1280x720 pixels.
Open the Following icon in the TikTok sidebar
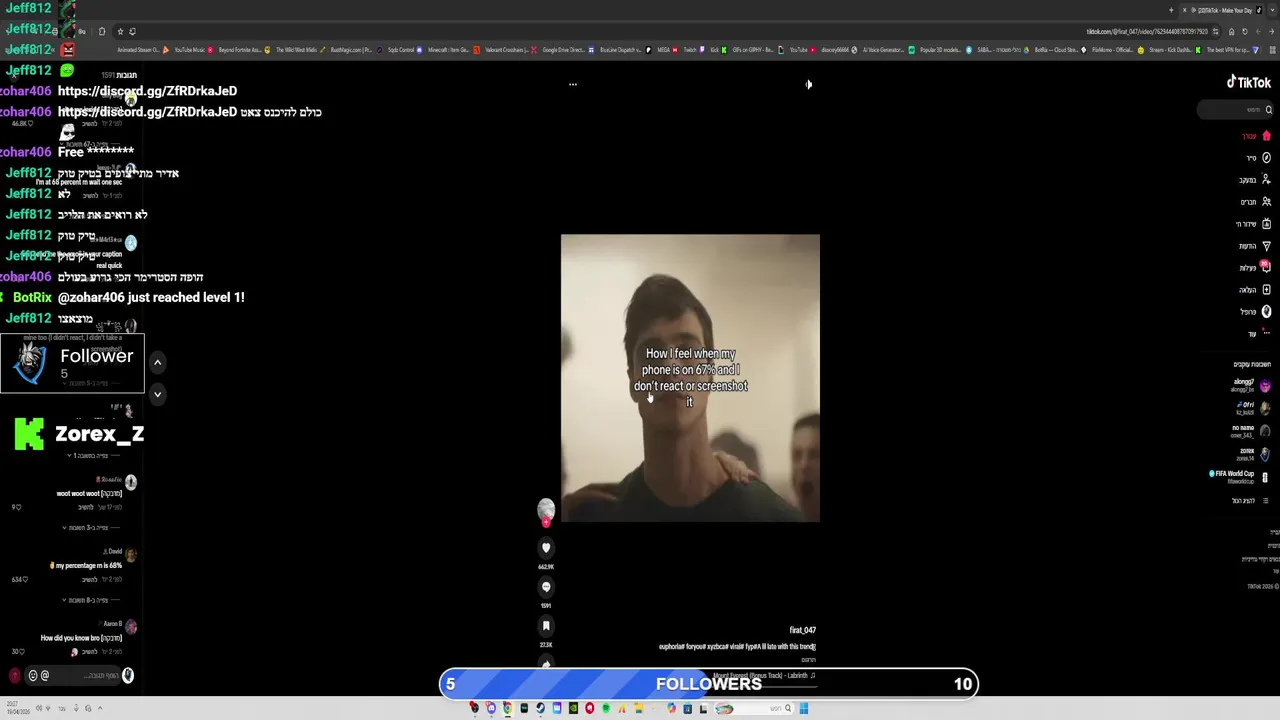1266,180
